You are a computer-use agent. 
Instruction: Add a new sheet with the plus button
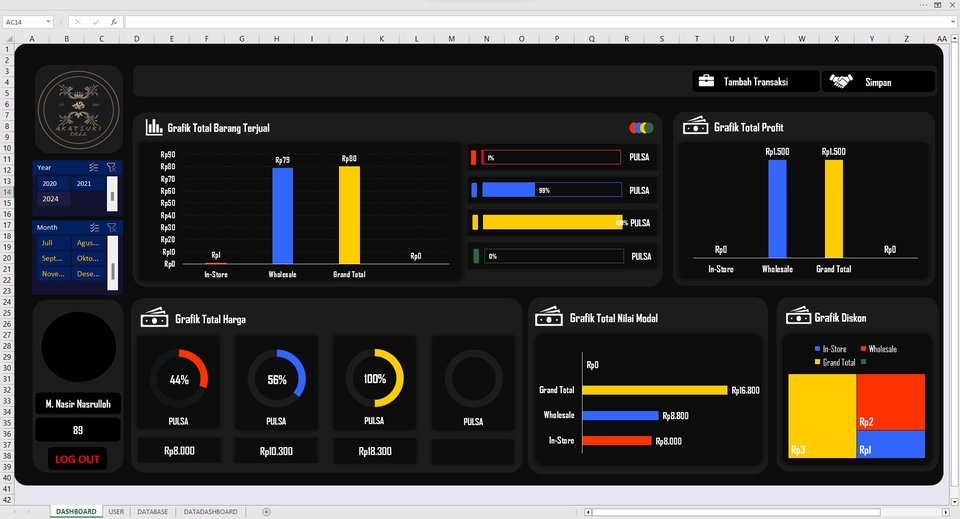click(266, 512)
